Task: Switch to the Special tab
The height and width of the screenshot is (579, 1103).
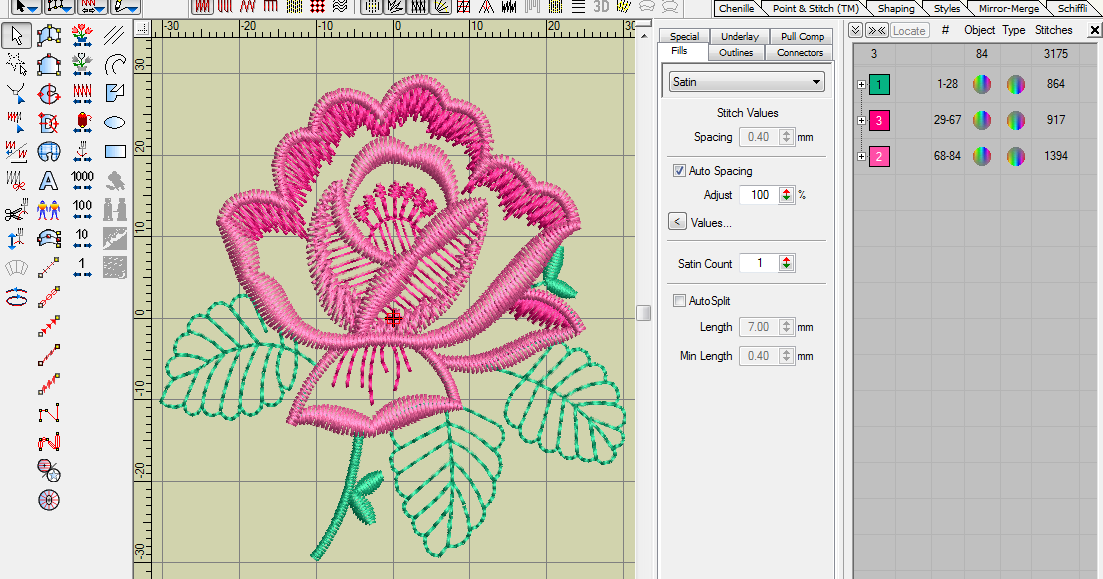Action: pos(684,37)
